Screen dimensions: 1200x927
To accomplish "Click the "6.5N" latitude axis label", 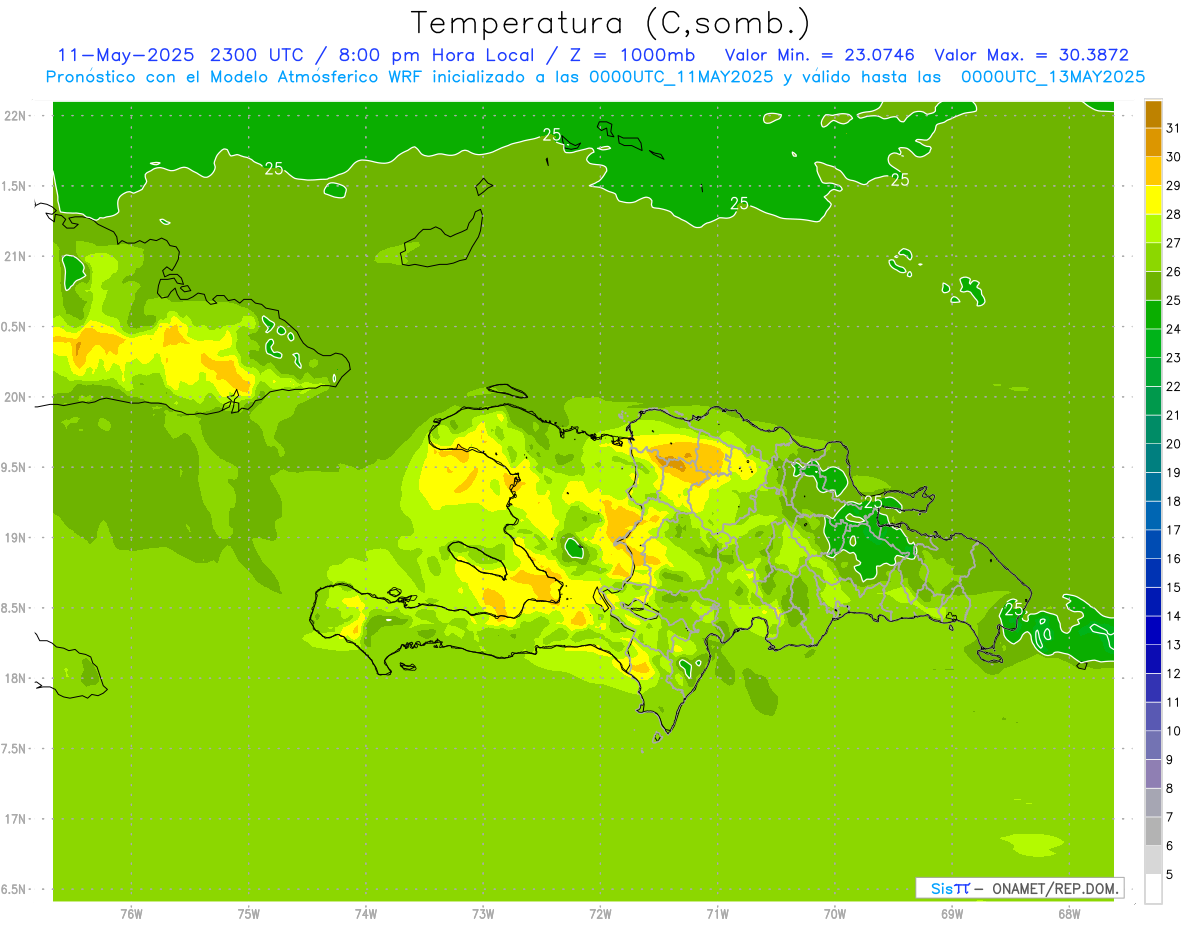I will pos(15,890).
